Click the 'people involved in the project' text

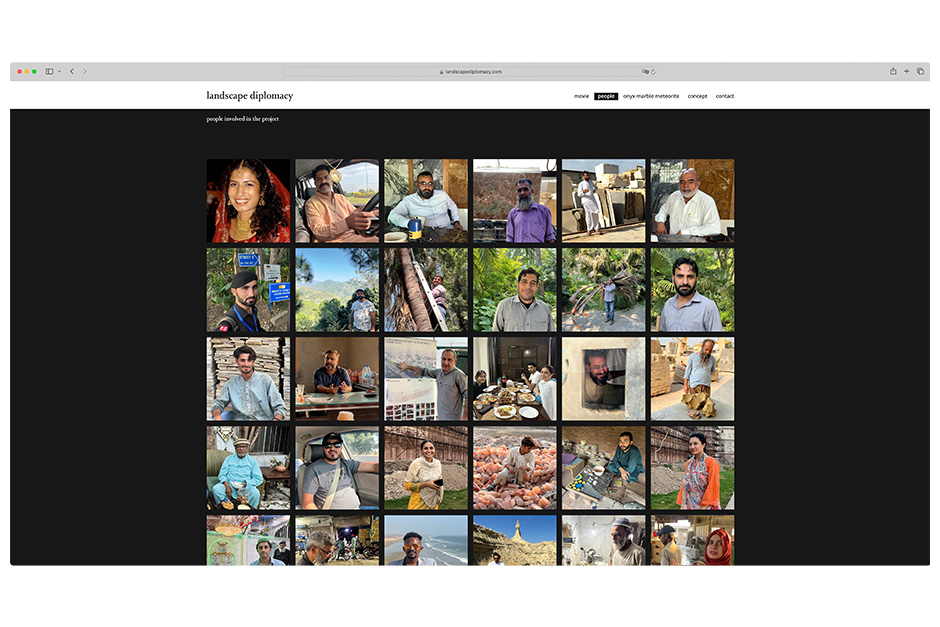click(242, 119)
